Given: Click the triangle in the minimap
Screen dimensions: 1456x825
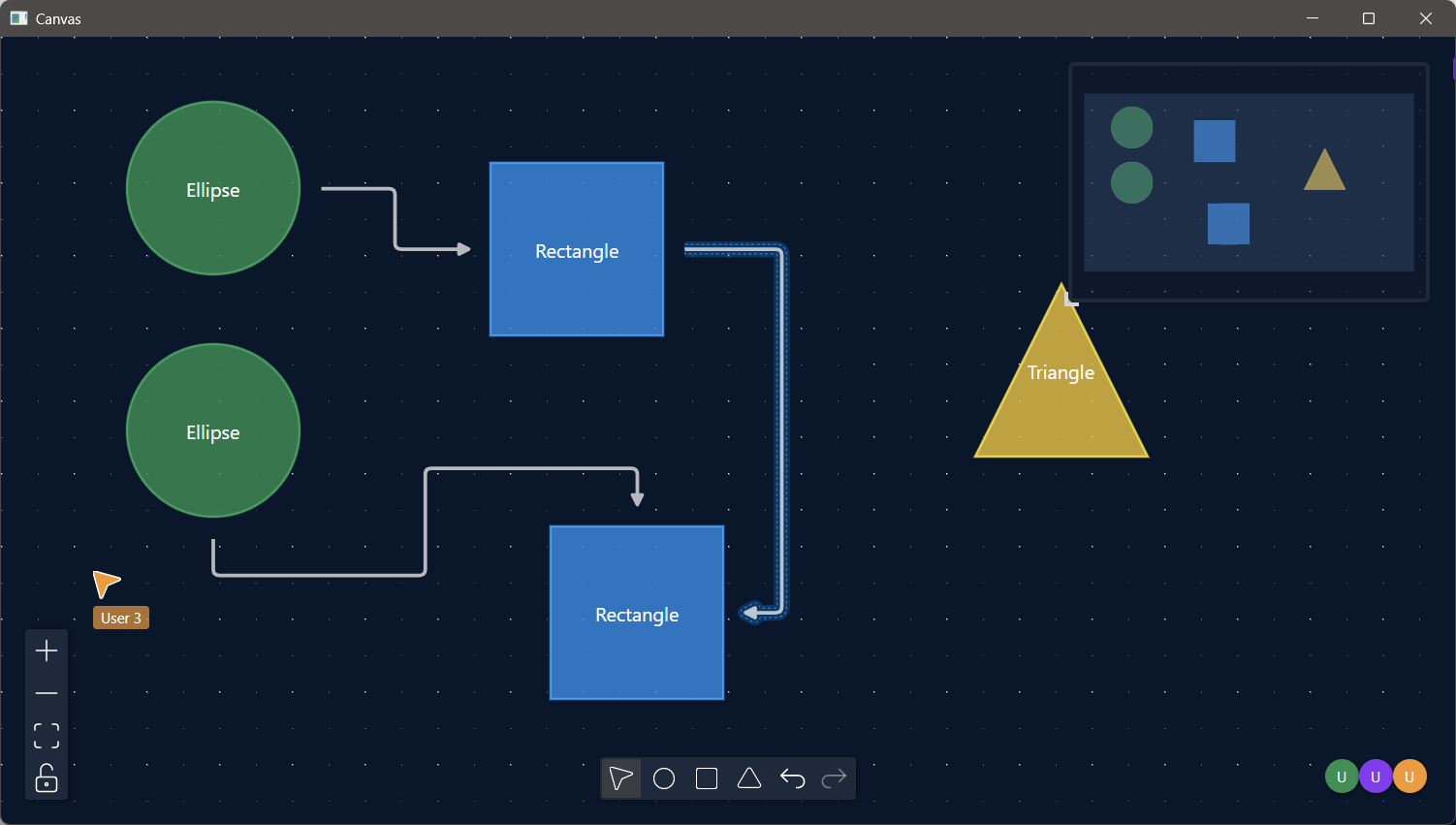Looking at the screenshot, I should [x=1324, y=171].
